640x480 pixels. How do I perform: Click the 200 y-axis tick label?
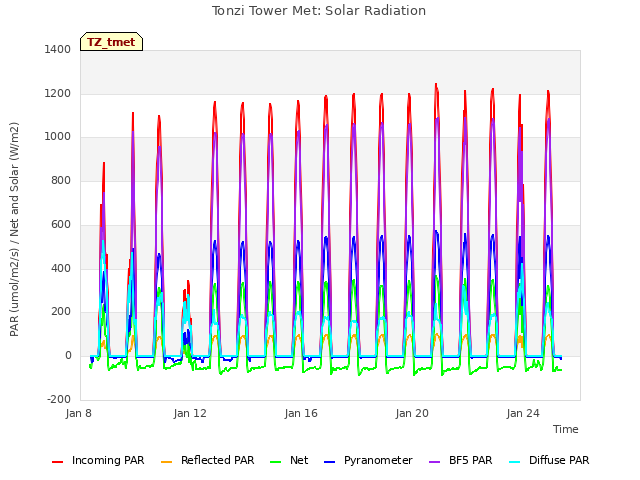click(x=61, y=312)
